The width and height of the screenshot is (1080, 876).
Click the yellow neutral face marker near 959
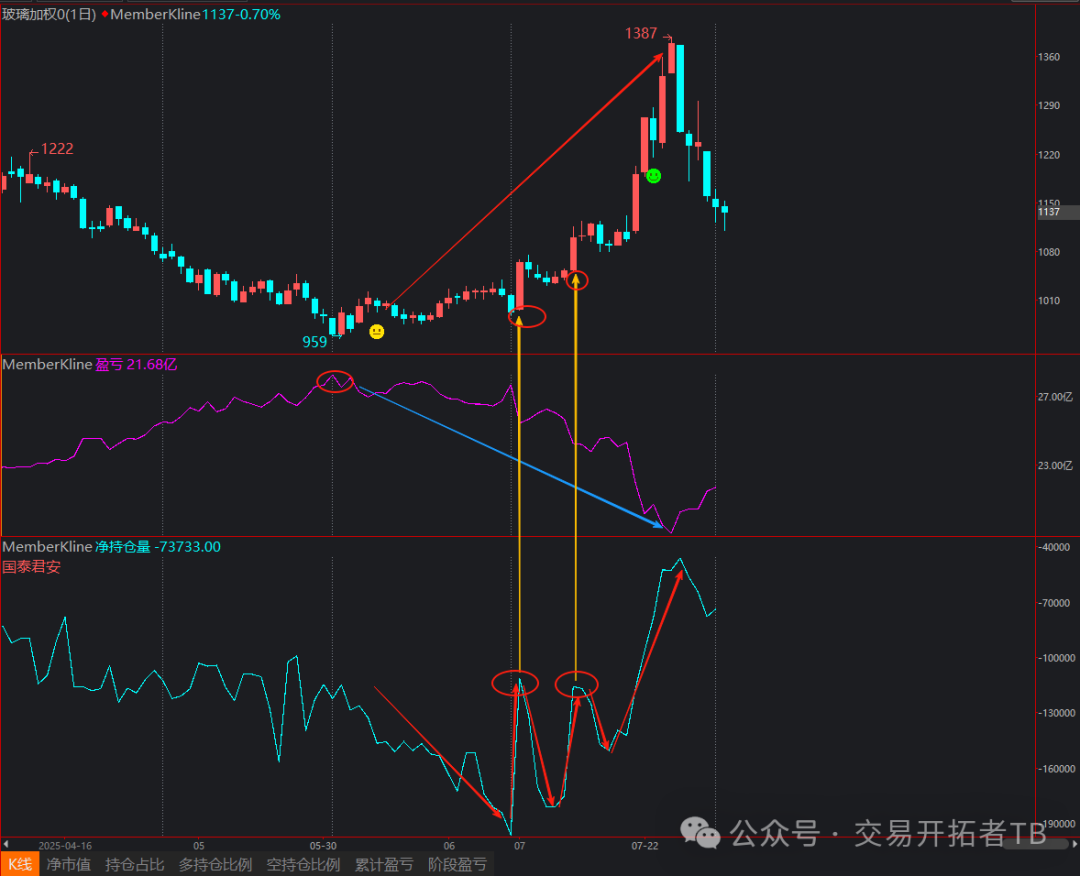376,332
